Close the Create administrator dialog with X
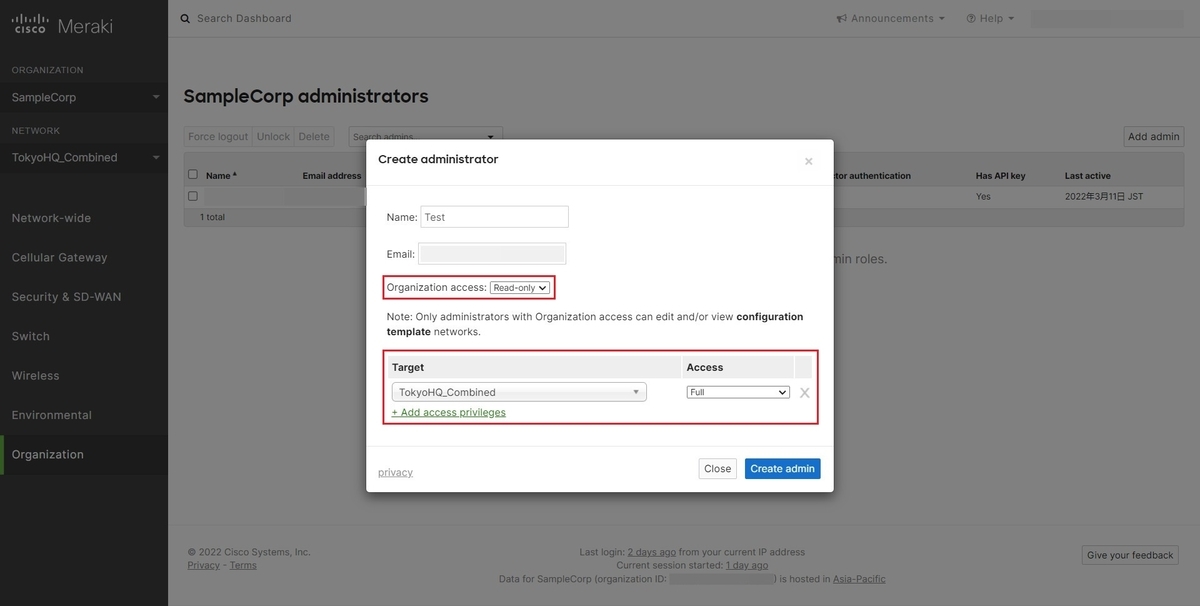The height and width of the screenshot is (606, 1200). pyautogui.click(x=809, y=161)
